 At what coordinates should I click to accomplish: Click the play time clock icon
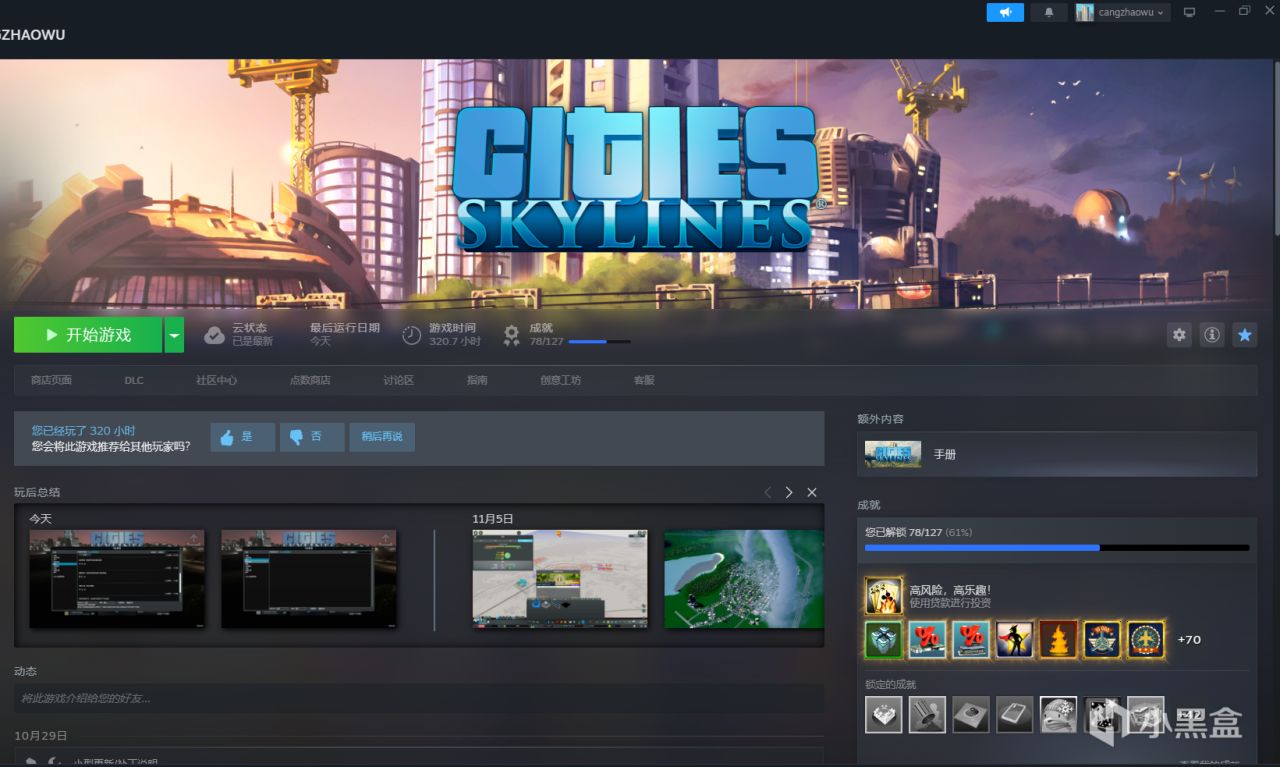411,335
